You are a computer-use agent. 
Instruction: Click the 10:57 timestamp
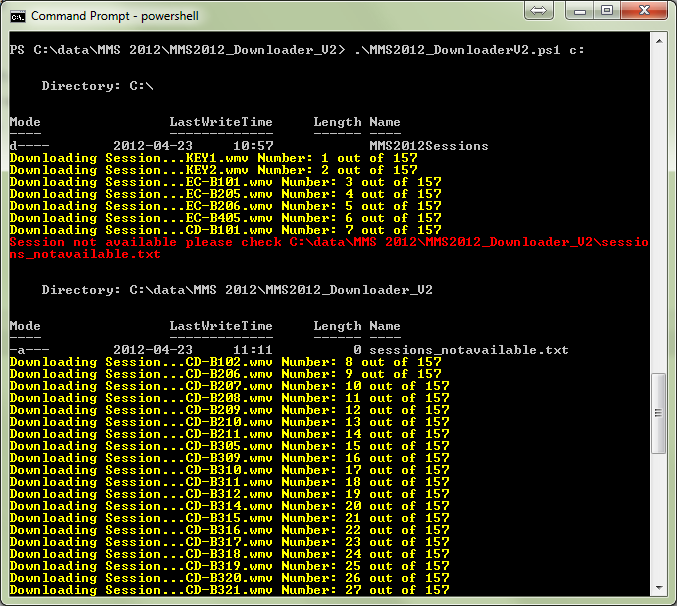253,146
